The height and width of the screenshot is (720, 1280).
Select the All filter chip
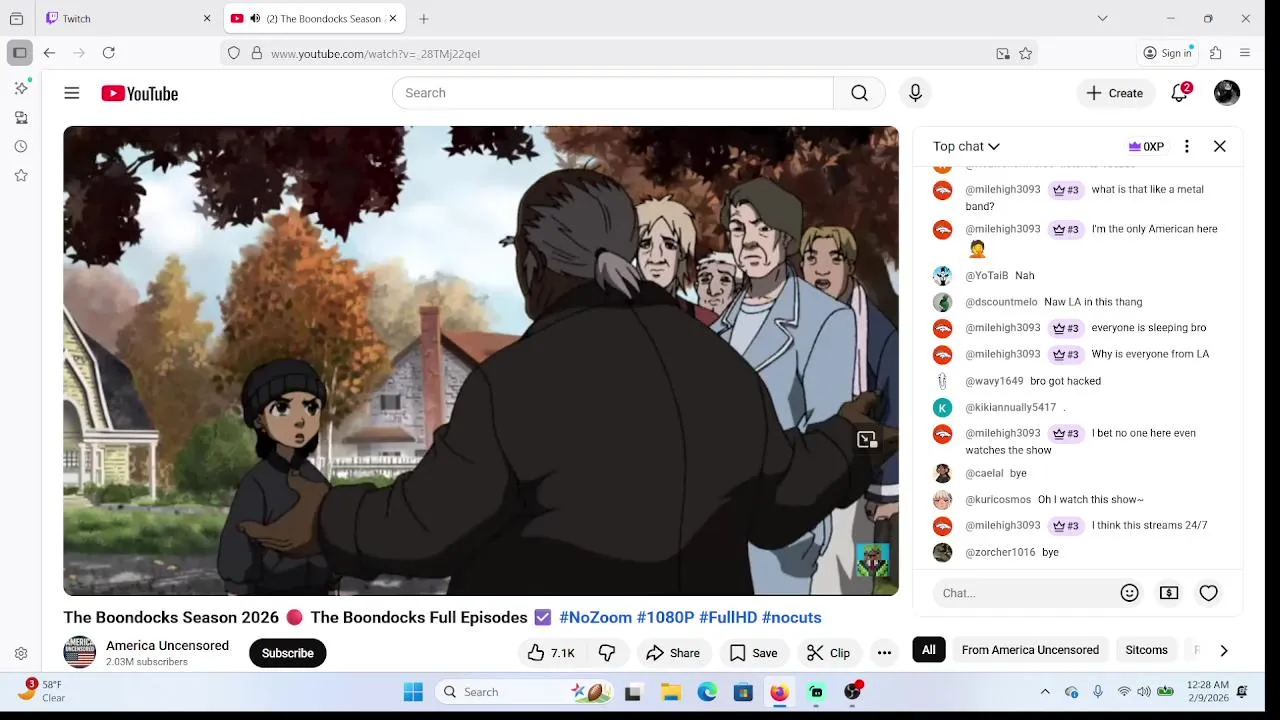[929, 650]
